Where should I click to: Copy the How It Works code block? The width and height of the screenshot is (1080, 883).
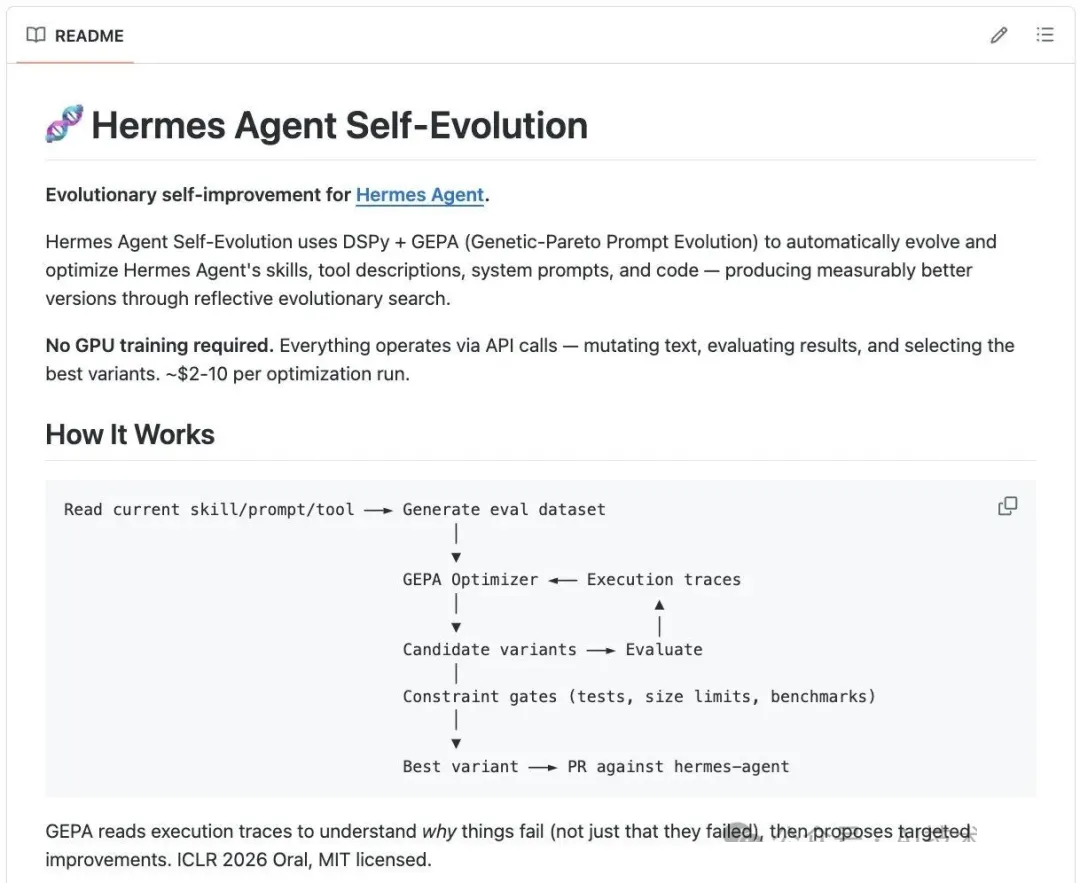[1007, 506]
